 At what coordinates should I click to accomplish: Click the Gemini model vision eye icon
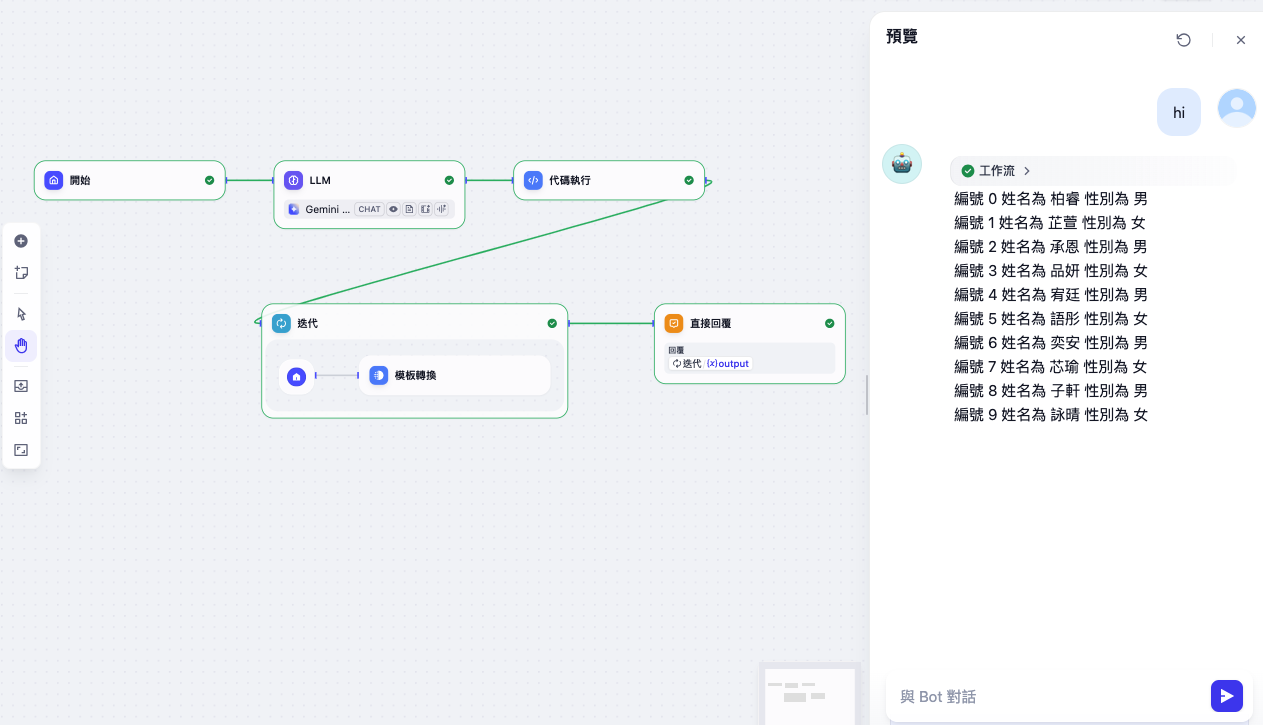point(393,209)
